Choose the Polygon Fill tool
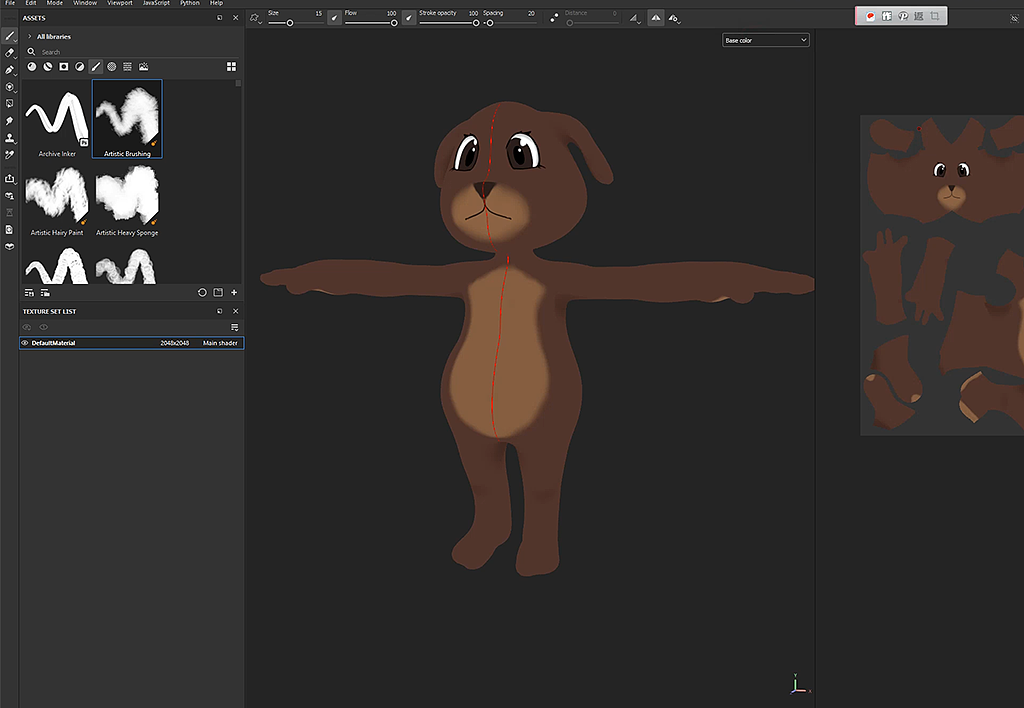The image size is (1024, 708). coord(10,87)
